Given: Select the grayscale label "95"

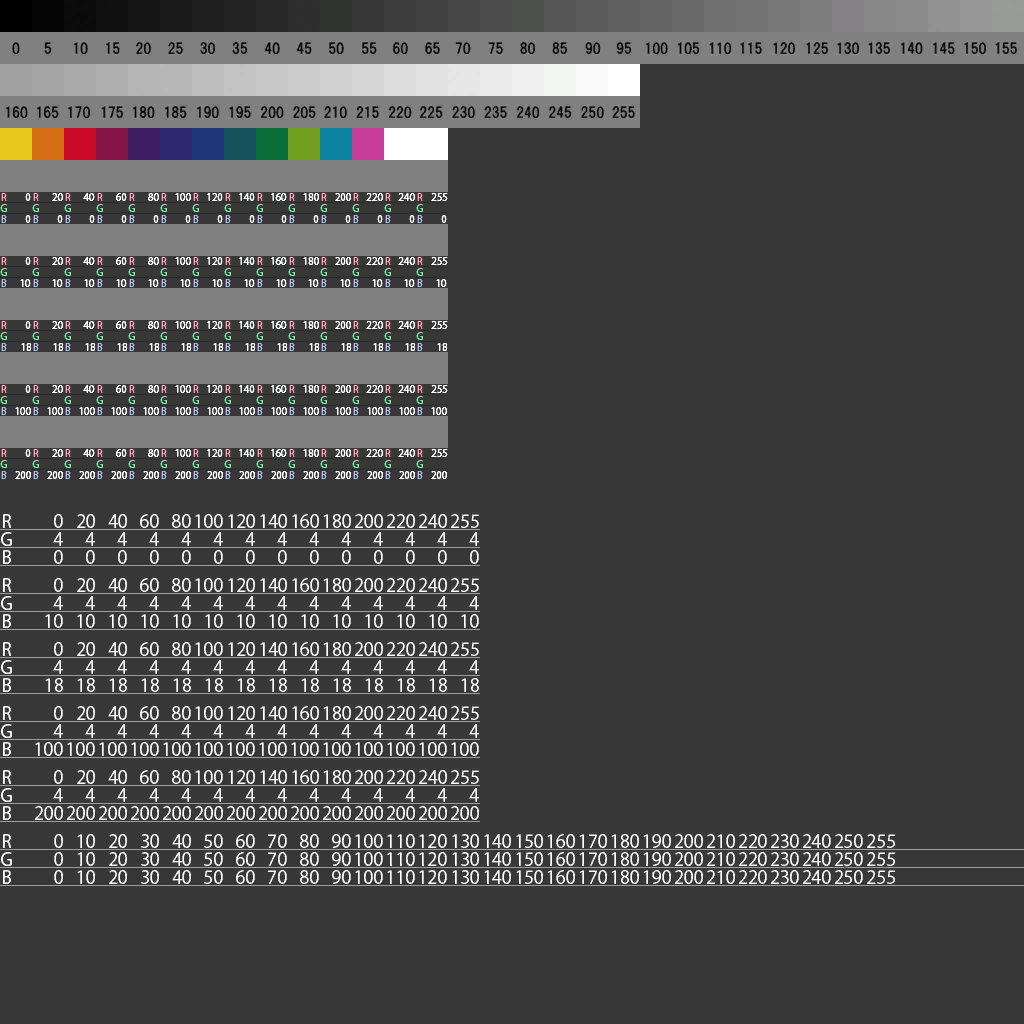Looking at the screenshot, I should pyautogui.click(x=624, y=48).
